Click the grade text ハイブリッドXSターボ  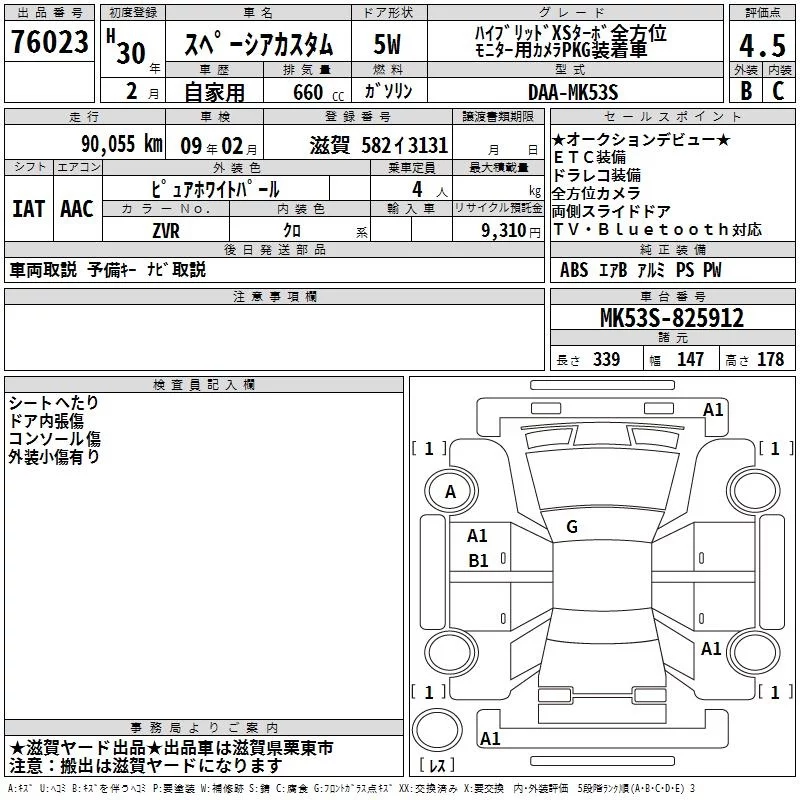tap(542, 34)
